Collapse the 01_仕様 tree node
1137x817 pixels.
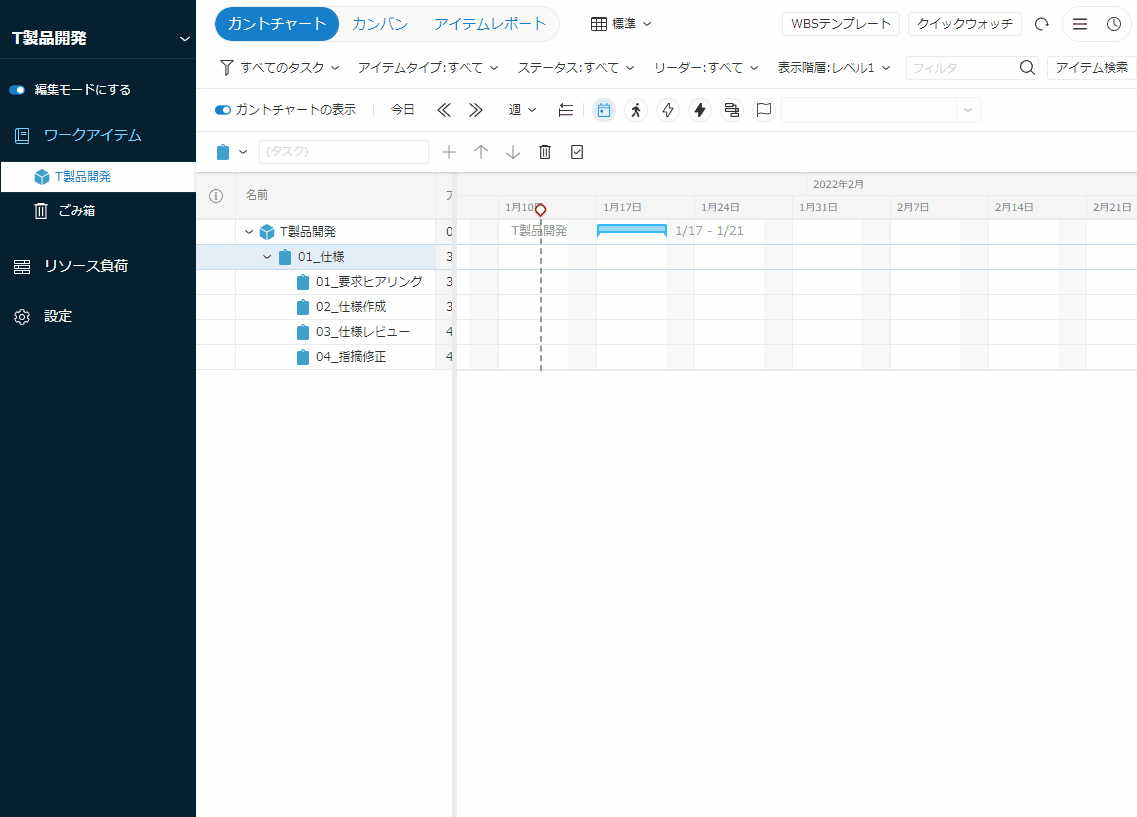pos(267,257)
